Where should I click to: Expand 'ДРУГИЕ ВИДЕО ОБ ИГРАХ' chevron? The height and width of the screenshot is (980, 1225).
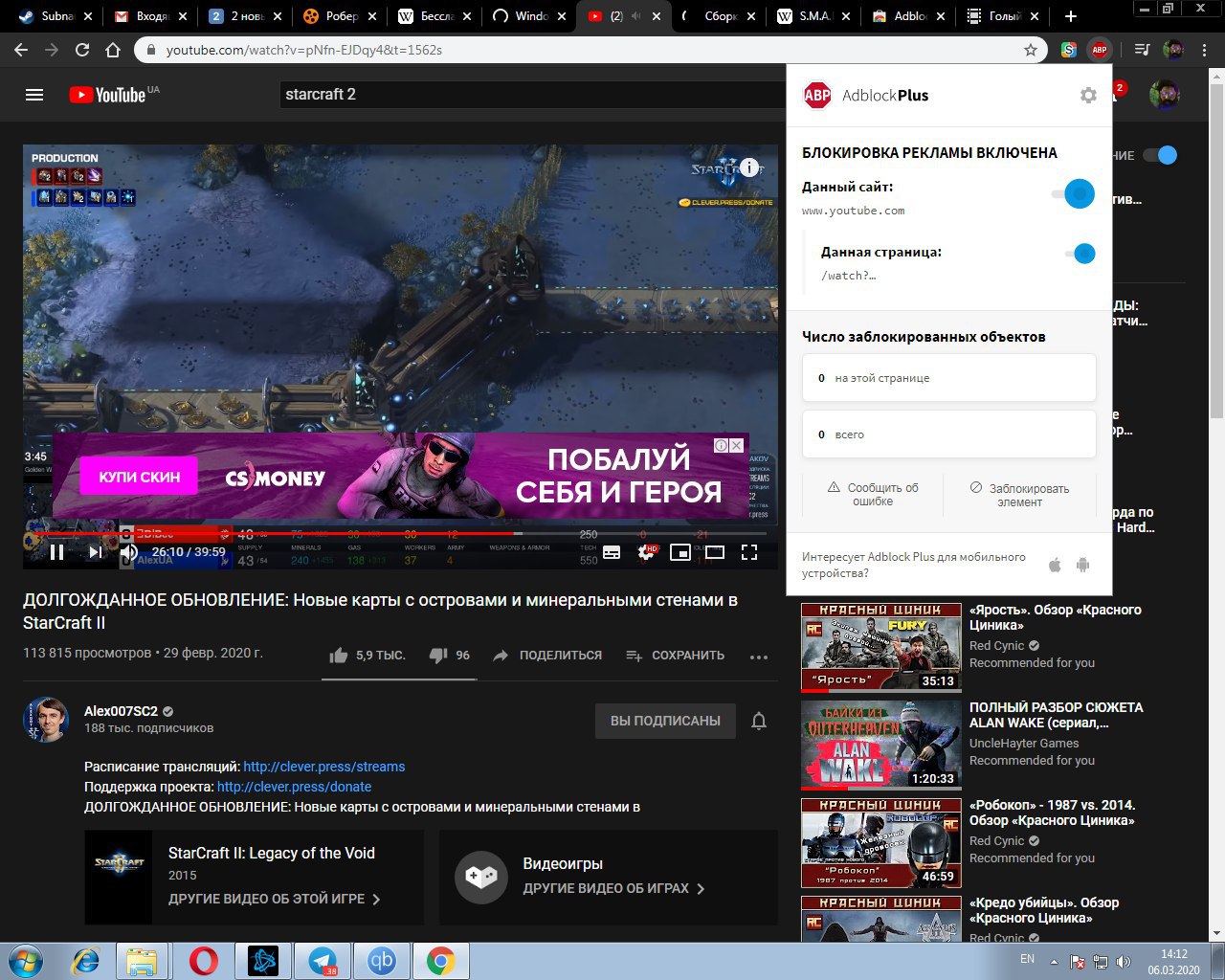point(701,888)
